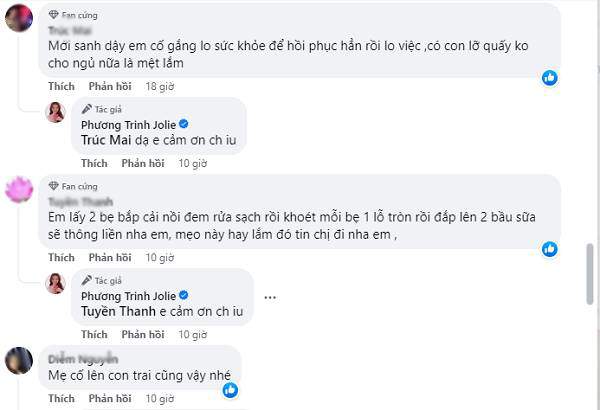Click the Trúc Mai mention in the author's reply

tap(105, 141)
